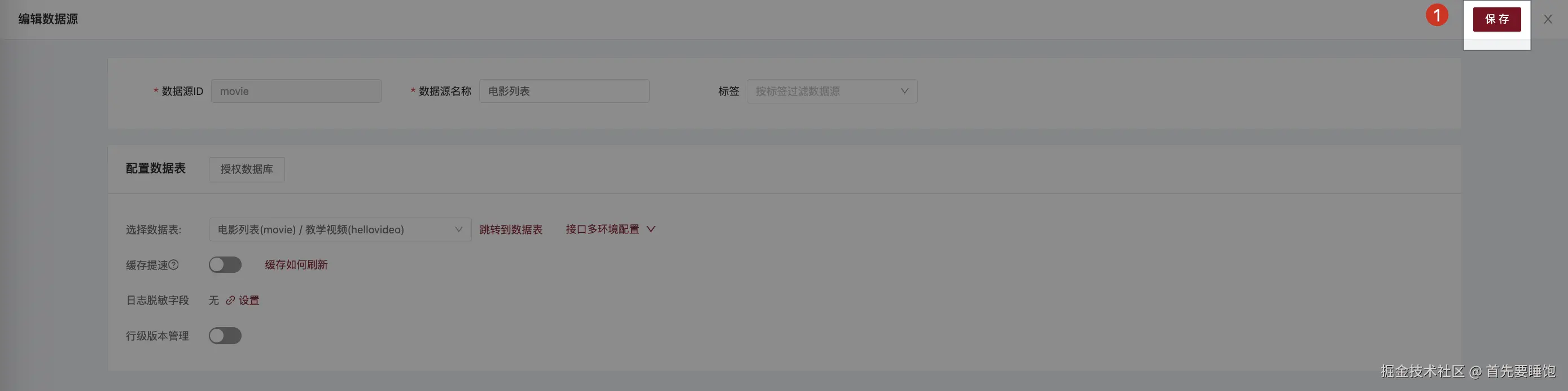Click the 数据源ID movie input field

coord(296,92)
